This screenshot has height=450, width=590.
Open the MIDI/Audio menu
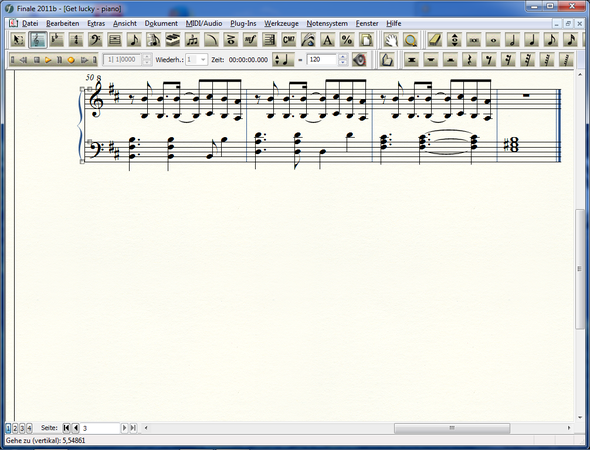point(204,23)
